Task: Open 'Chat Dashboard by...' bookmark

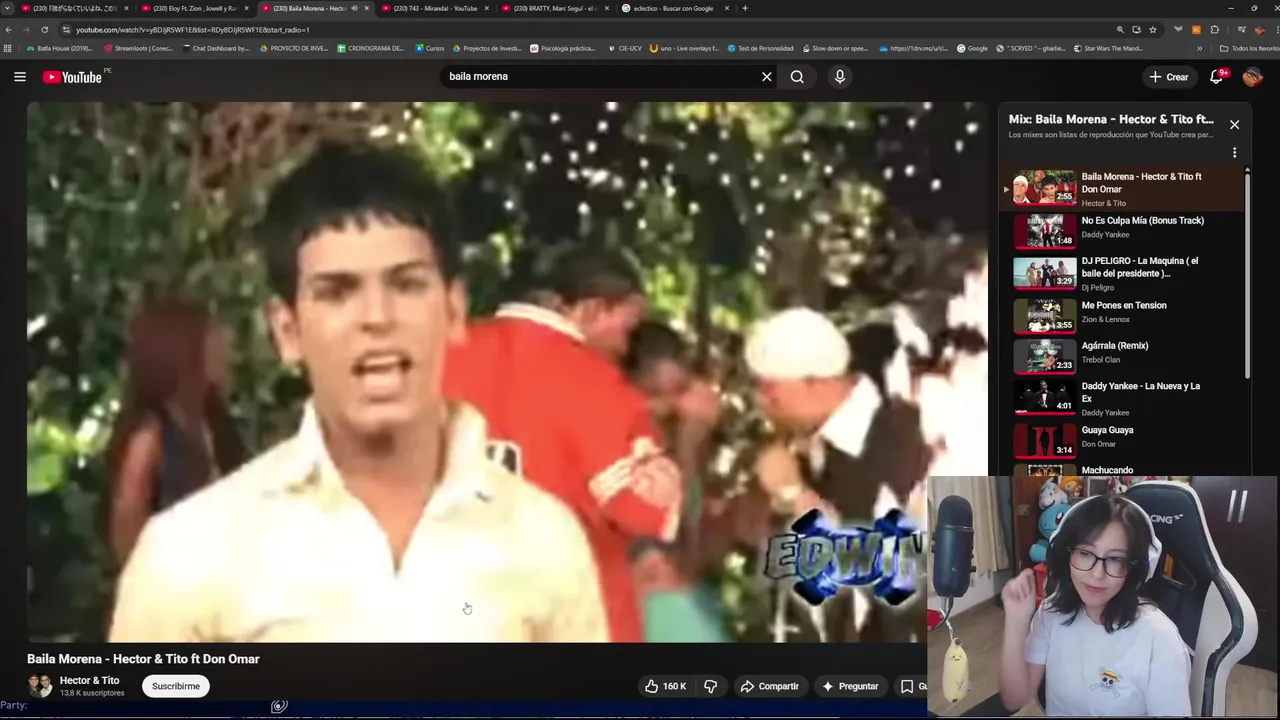Action: (216, 48)
